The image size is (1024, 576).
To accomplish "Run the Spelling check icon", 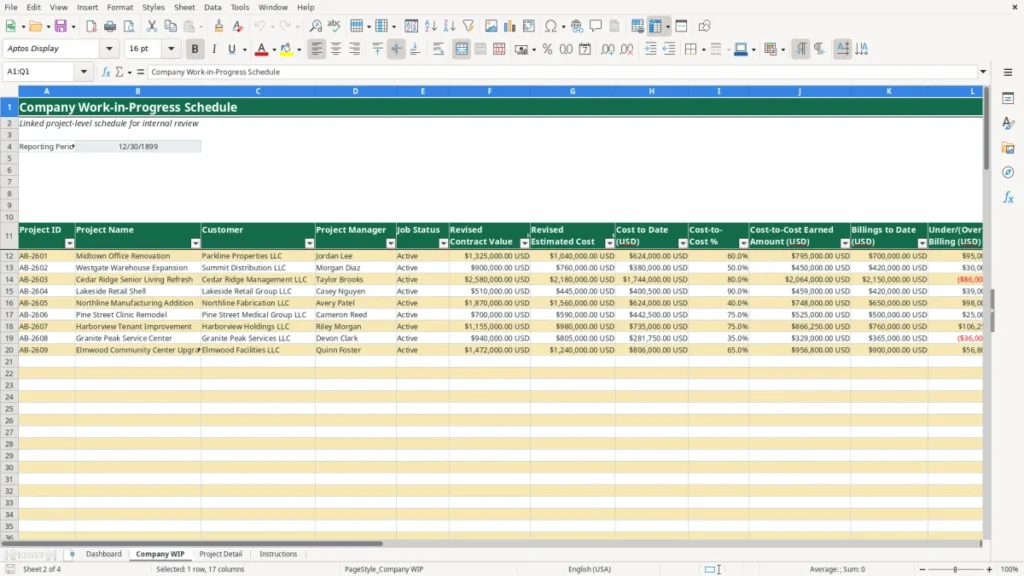I will [334, 26].
